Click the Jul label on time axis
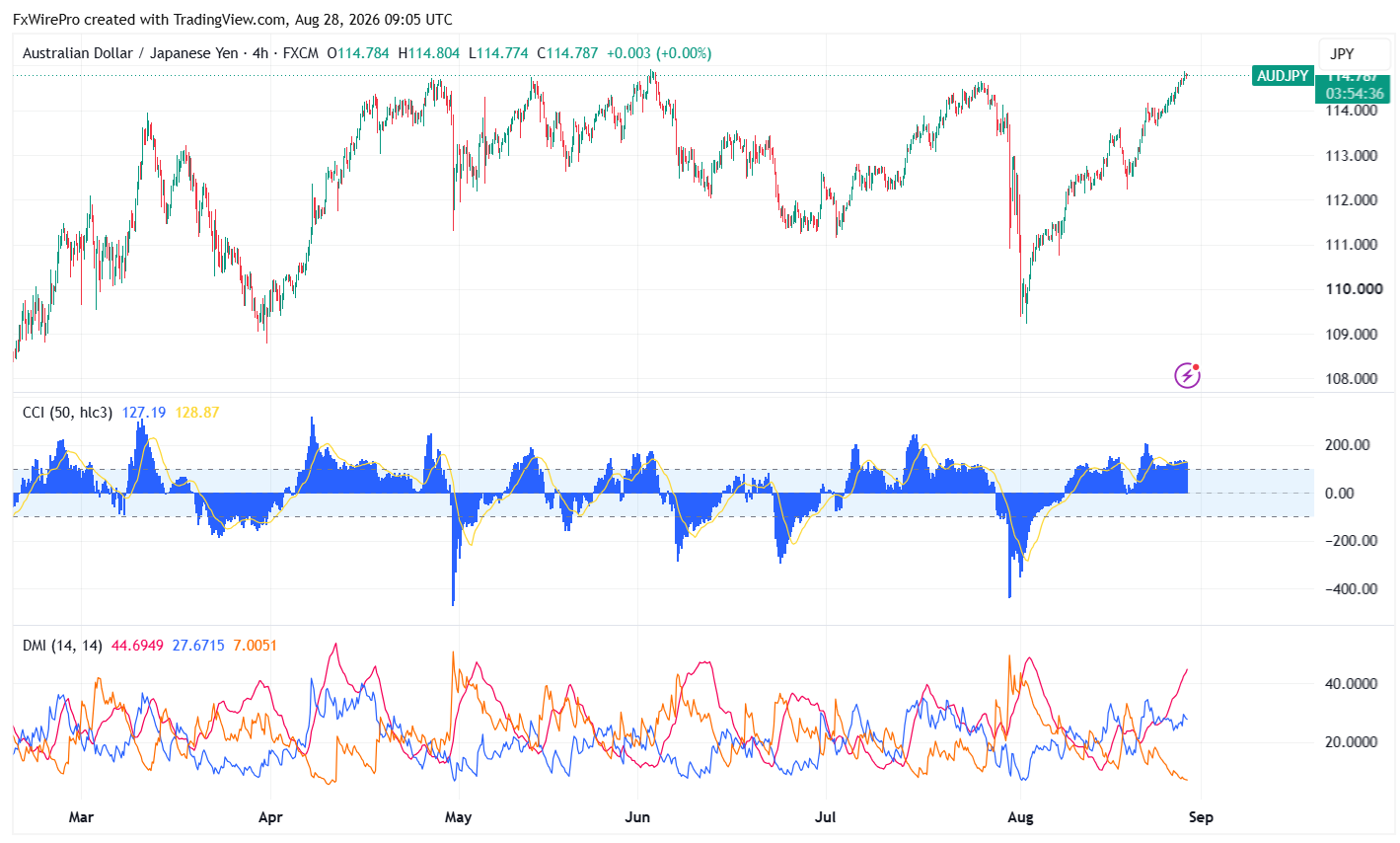This screenshot has width=1400, height=843. pos(827,817)
